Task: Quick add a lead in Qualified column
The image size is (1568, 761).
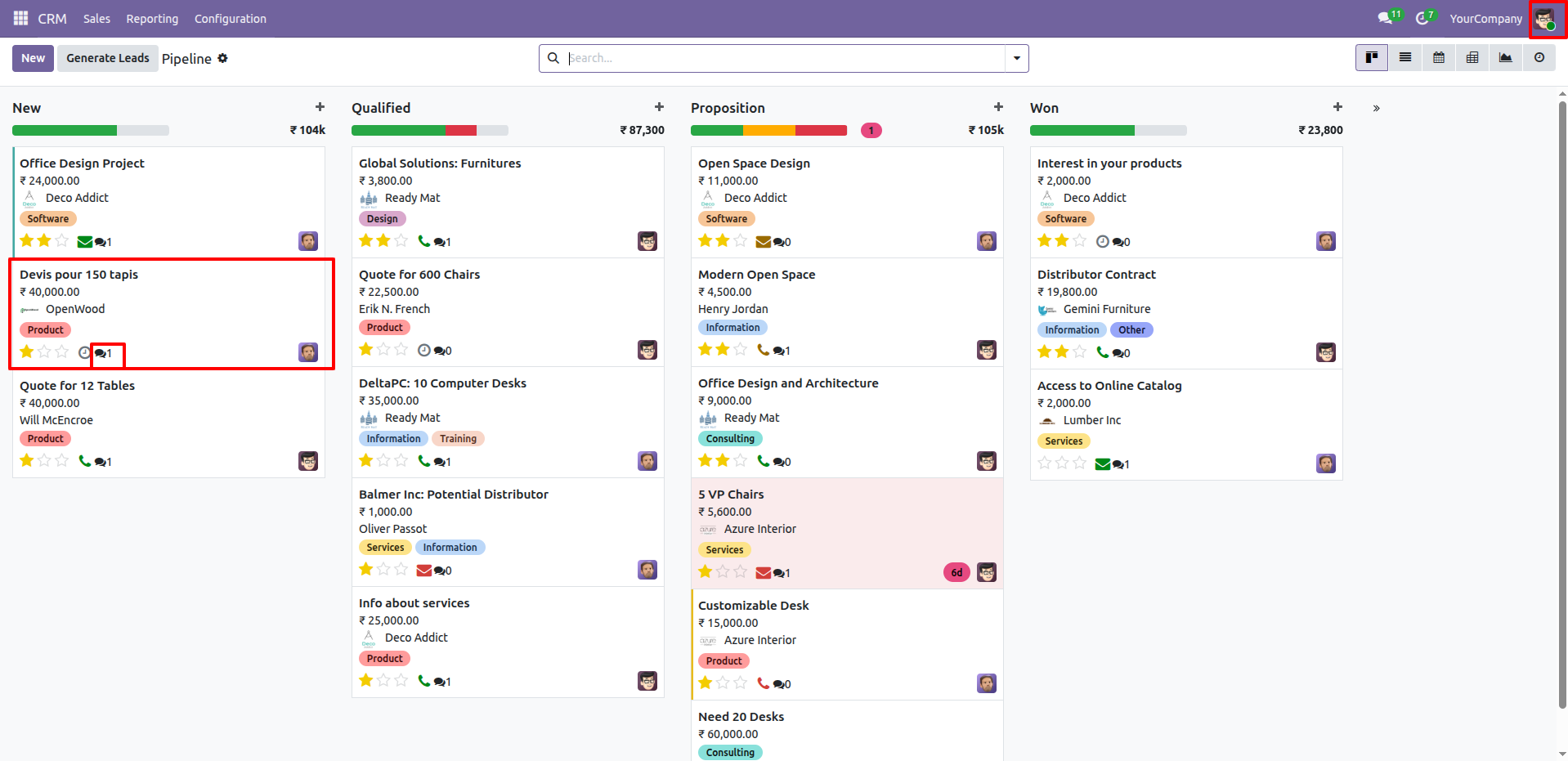Action: point(659,107)
